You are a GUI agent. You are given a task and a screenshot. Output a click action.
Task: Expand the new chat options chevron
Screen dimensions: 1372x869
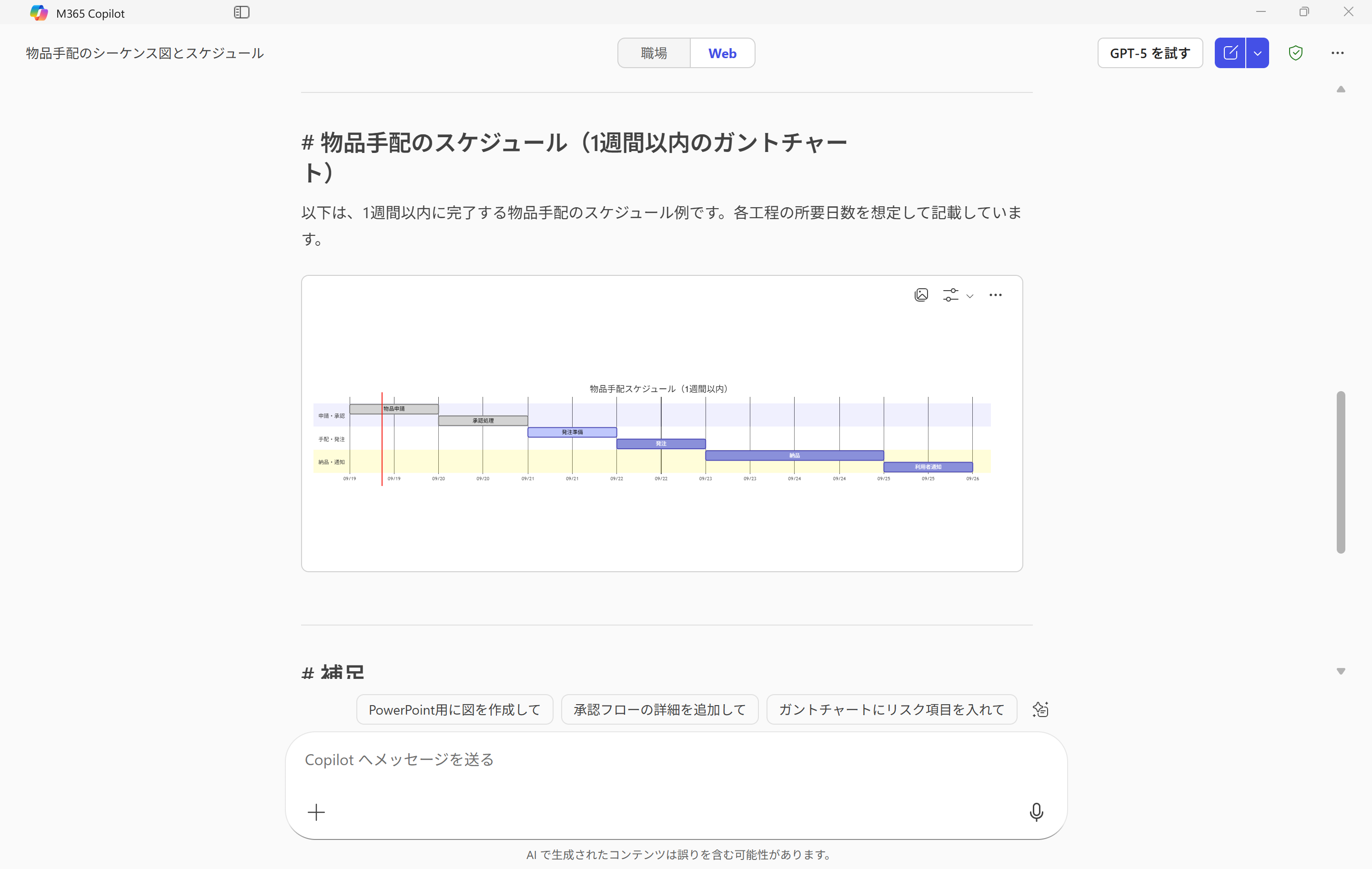[x=1259, y=52]
